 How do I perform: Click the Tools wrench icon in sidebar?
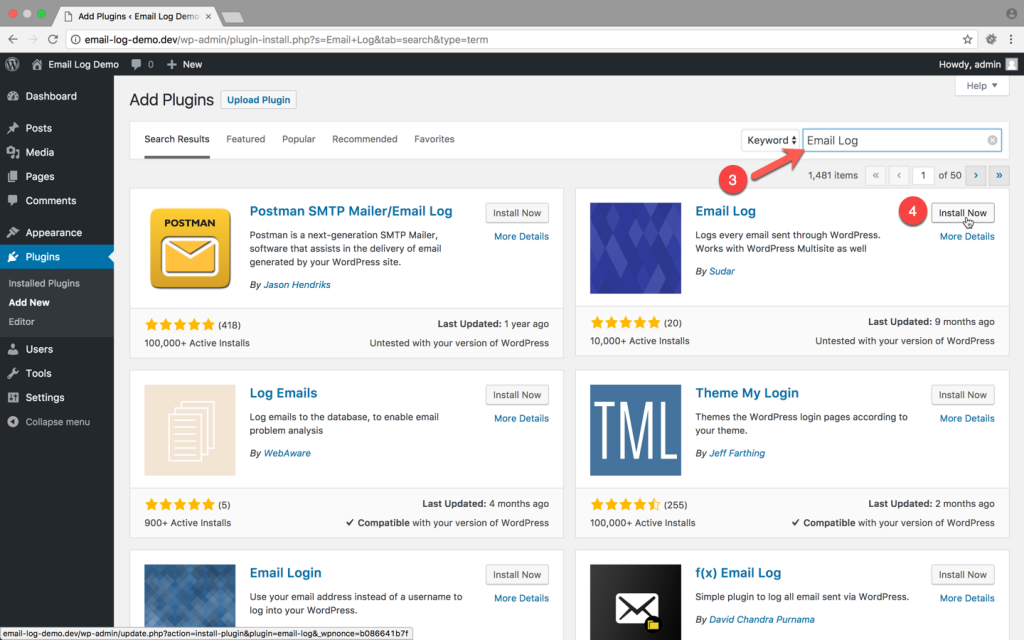coord(13,374)
